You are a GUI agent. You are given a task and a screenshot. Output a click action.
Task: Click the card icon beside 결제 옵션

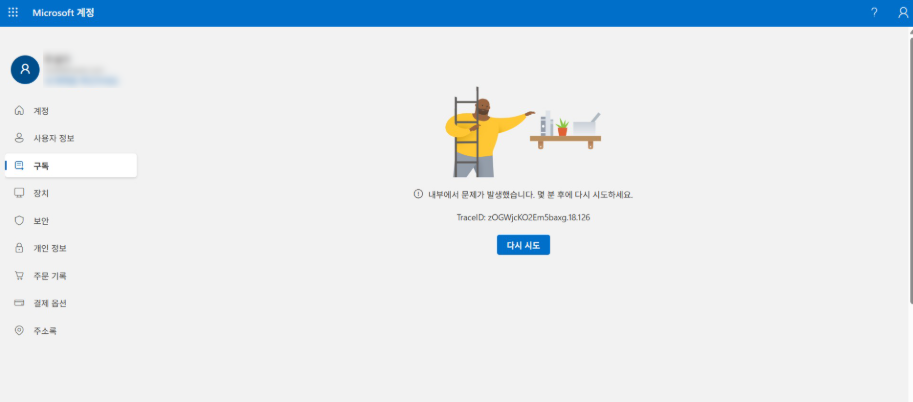pos(19,303)
